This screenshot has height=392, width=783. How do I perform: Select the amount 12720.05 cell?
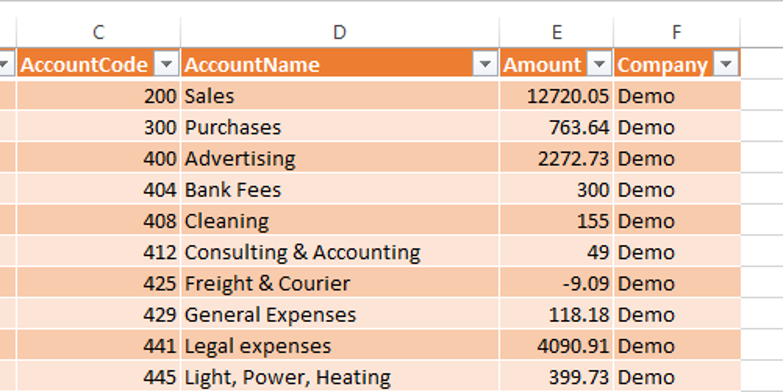556,96
